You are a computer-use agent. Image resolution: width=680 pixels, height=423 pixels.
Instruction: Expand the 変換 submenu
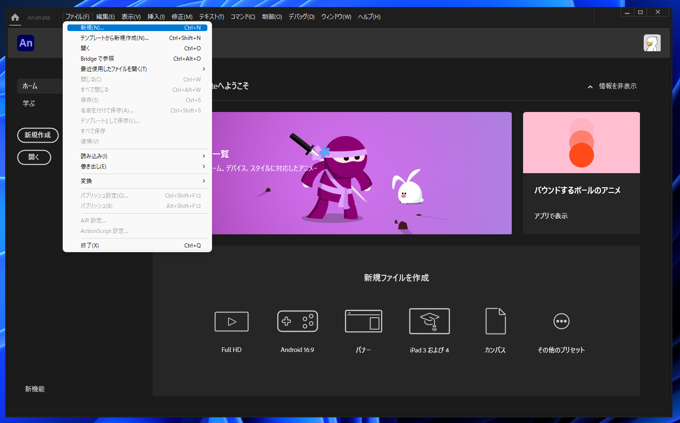coord(137,181)
